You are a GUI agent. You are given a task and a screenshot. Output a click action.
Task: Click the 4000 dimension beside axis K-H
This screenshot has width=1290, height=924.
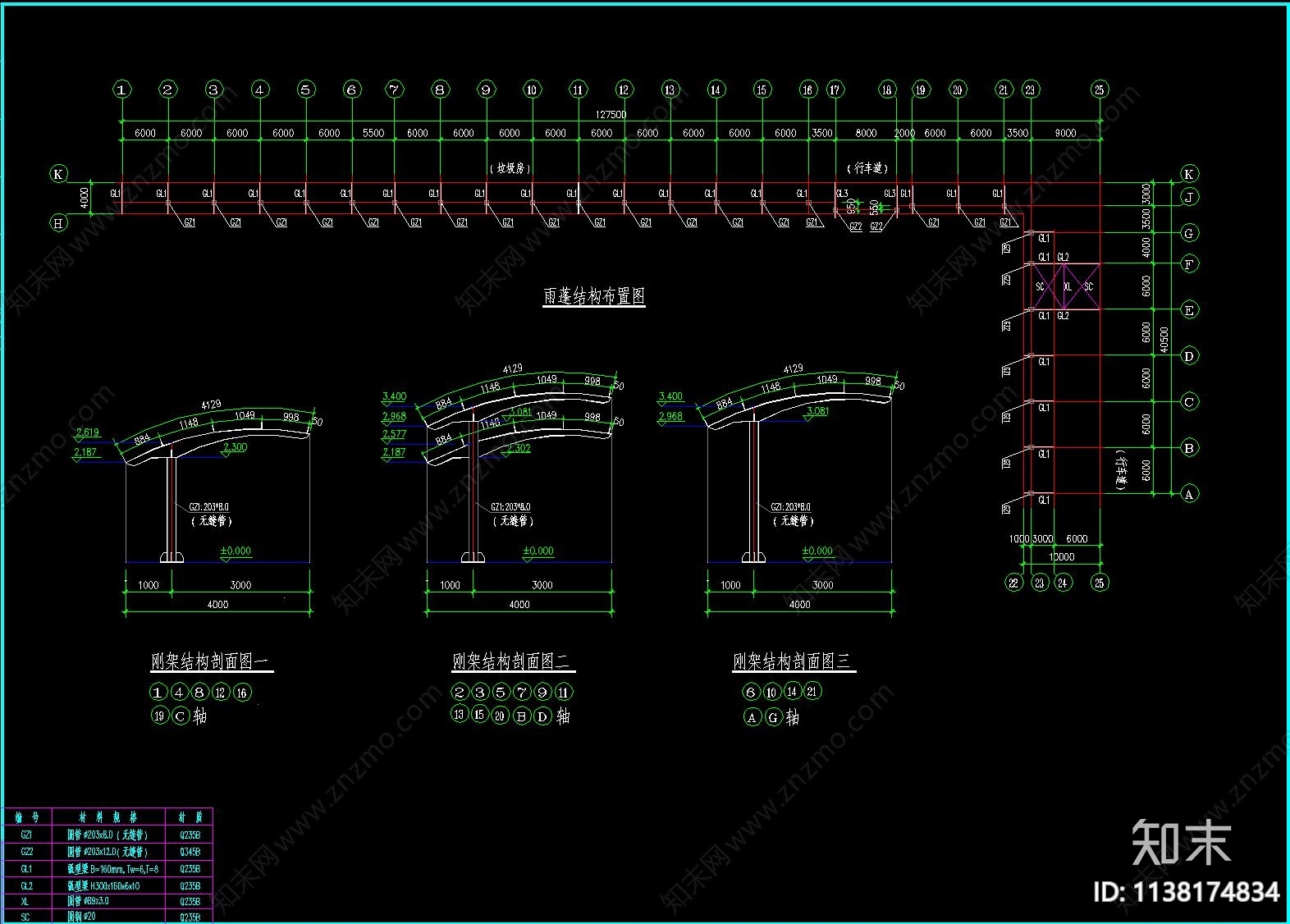click(x=84, y=198)
